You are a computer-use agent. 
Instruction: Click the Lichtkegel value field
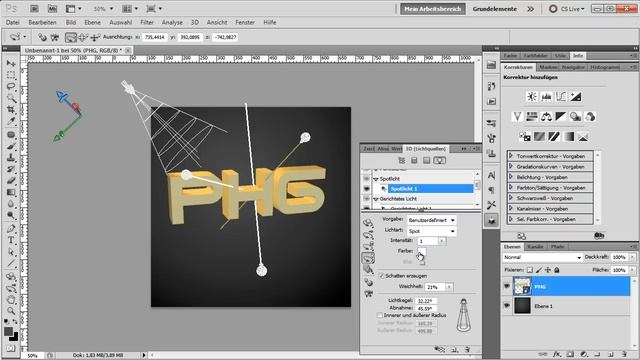426,301
